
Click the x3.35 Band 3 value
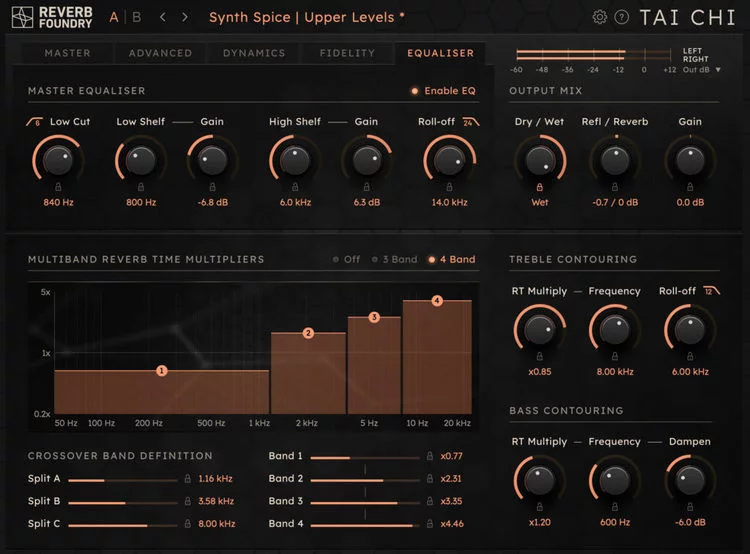(451, 501)
